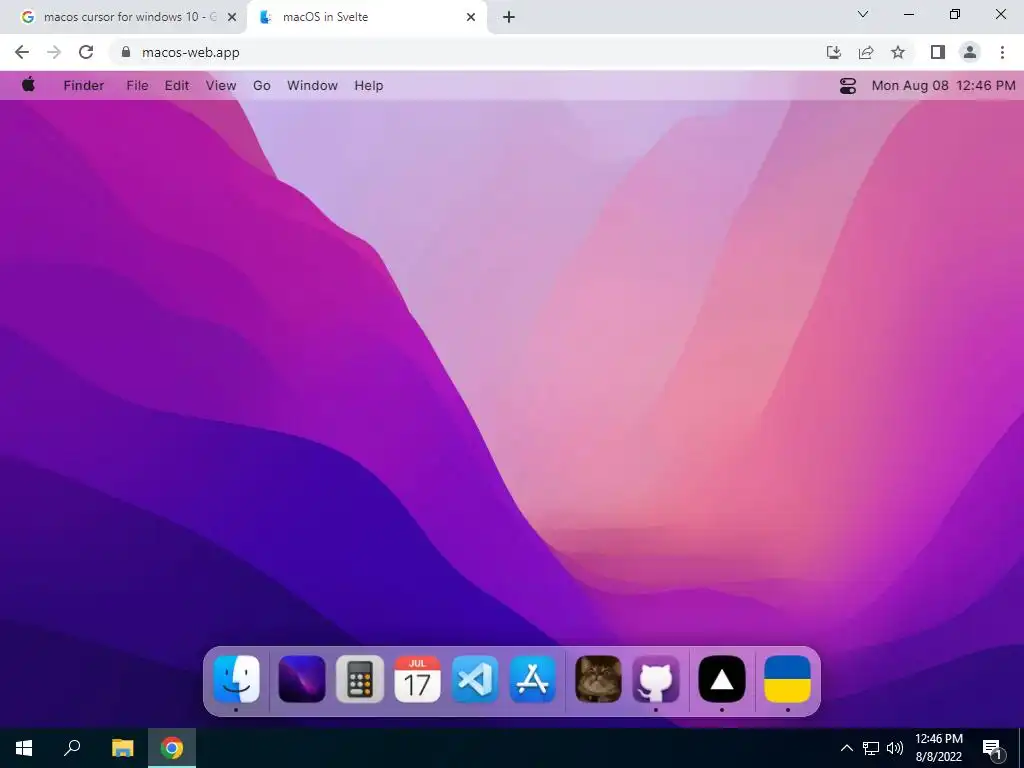This screenshot has width=1024, height=768.
Task: Open the Help menu
Action: 368,86
